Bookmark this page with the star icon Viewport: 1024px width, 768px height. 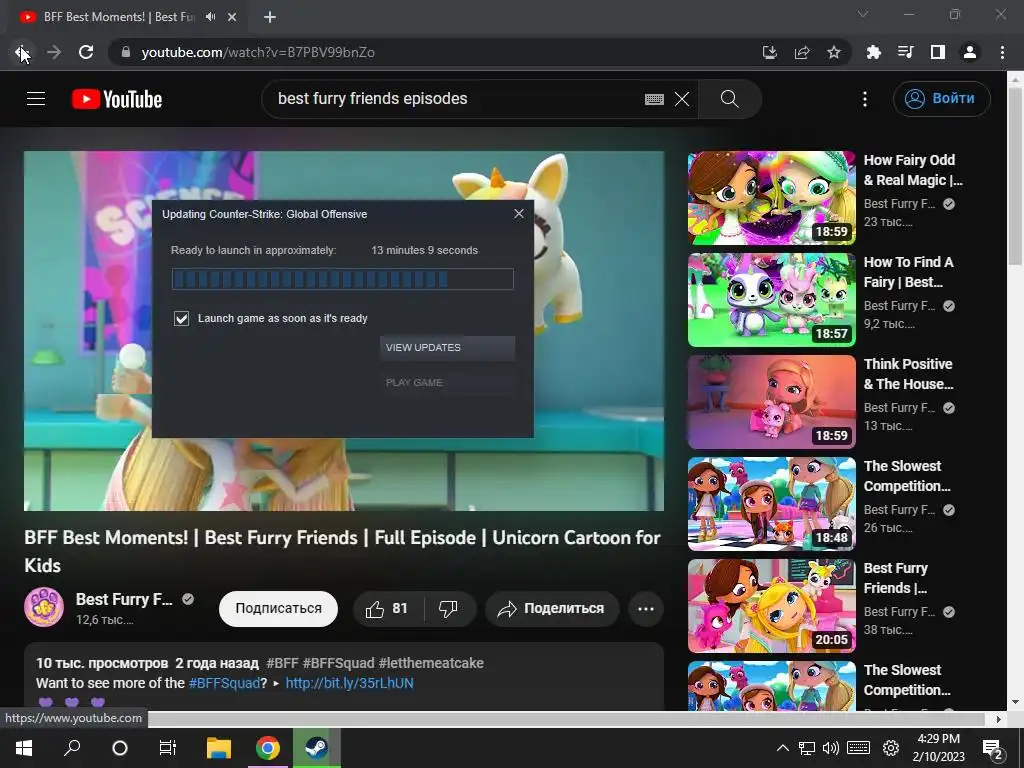coord(834,52)
